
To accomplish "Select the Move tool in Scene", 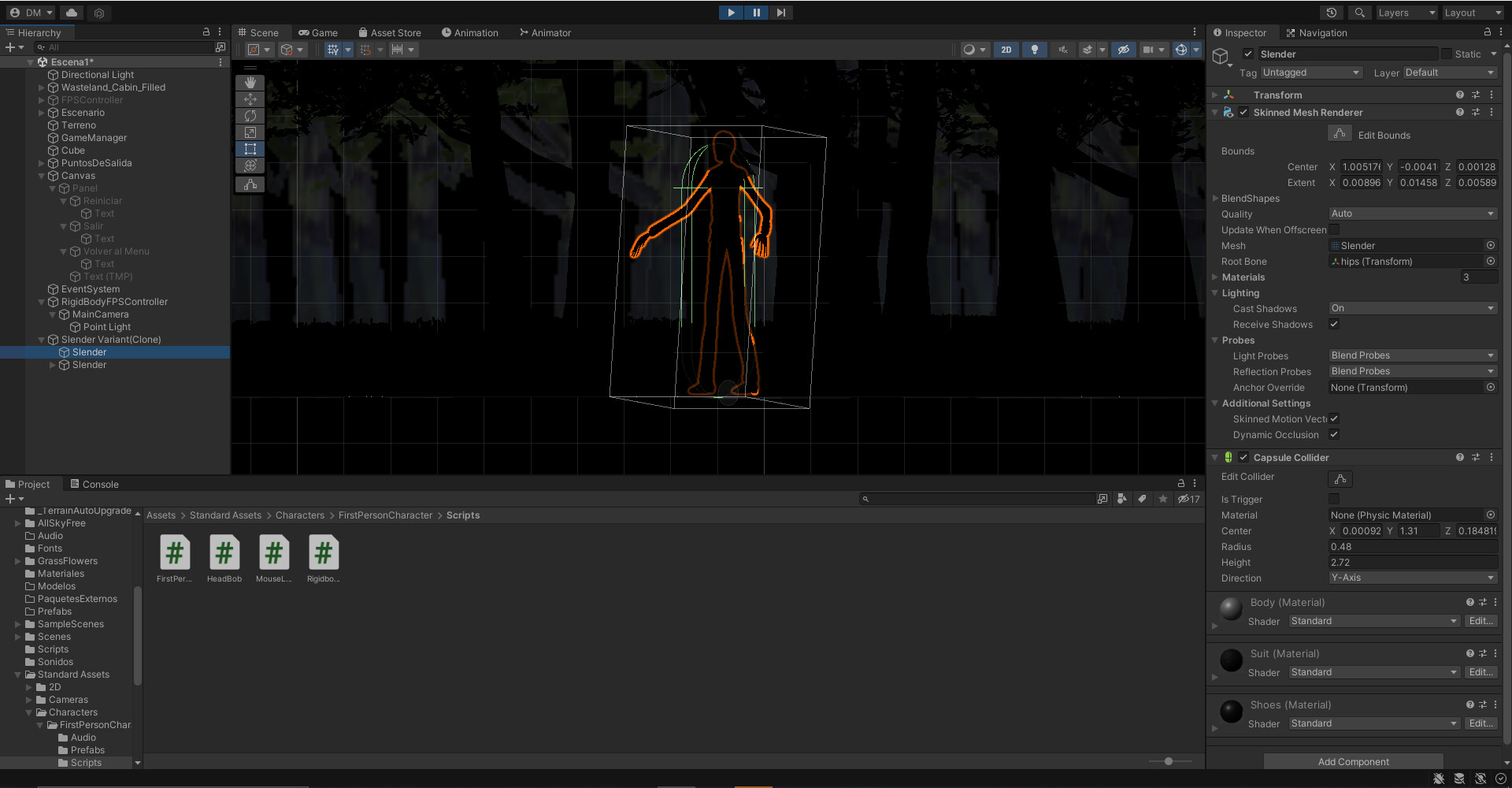I will point(250,99).
